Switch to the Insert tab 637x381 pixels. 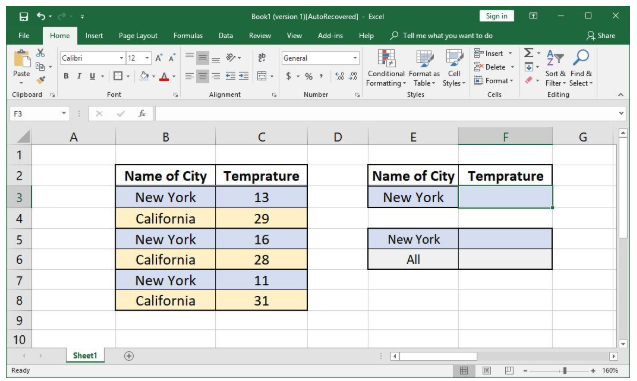point(94,36)
